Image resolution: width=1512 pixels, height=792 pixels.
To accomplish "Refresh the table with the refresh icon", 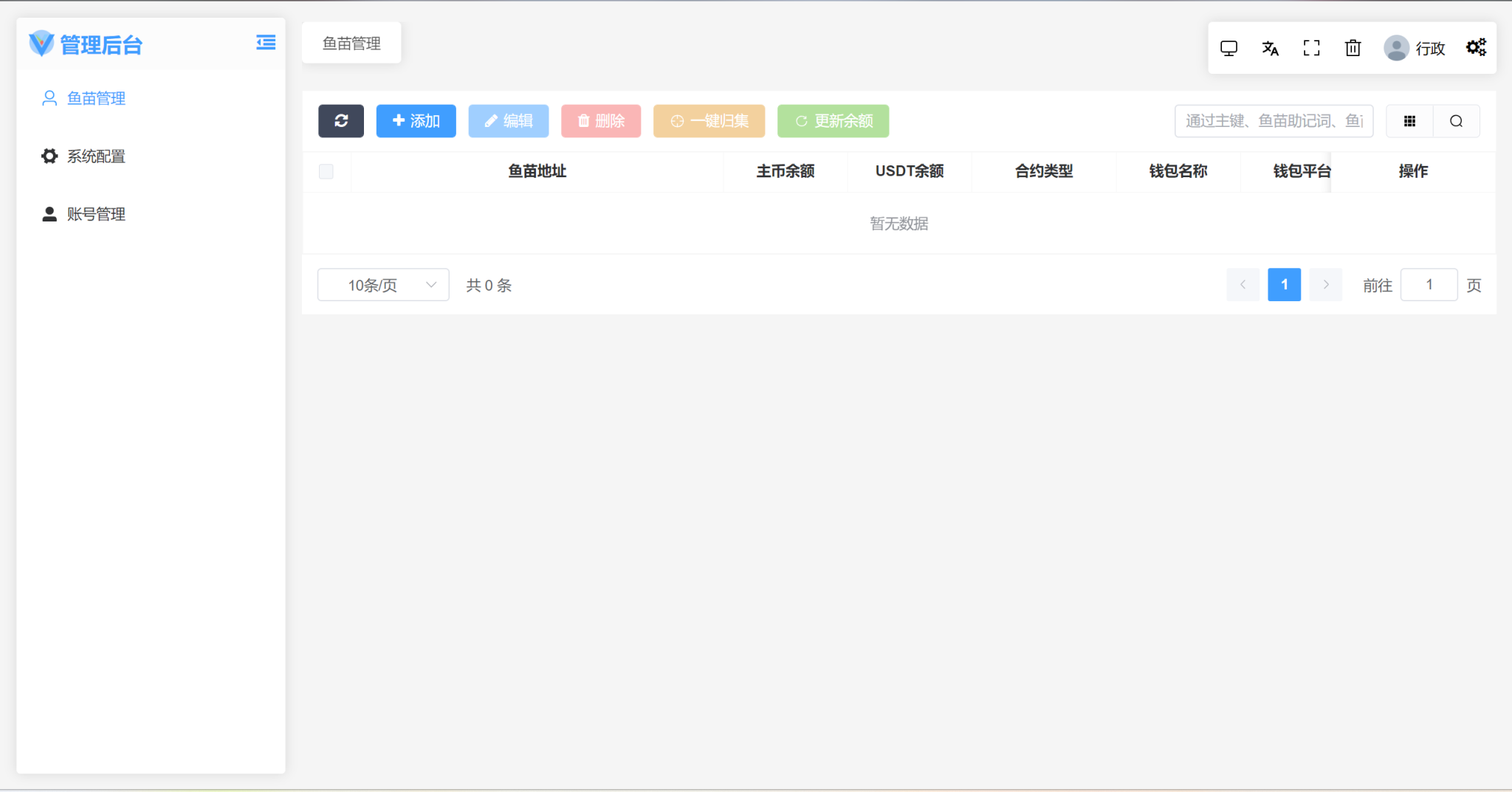I will click(x=340, y=120).
